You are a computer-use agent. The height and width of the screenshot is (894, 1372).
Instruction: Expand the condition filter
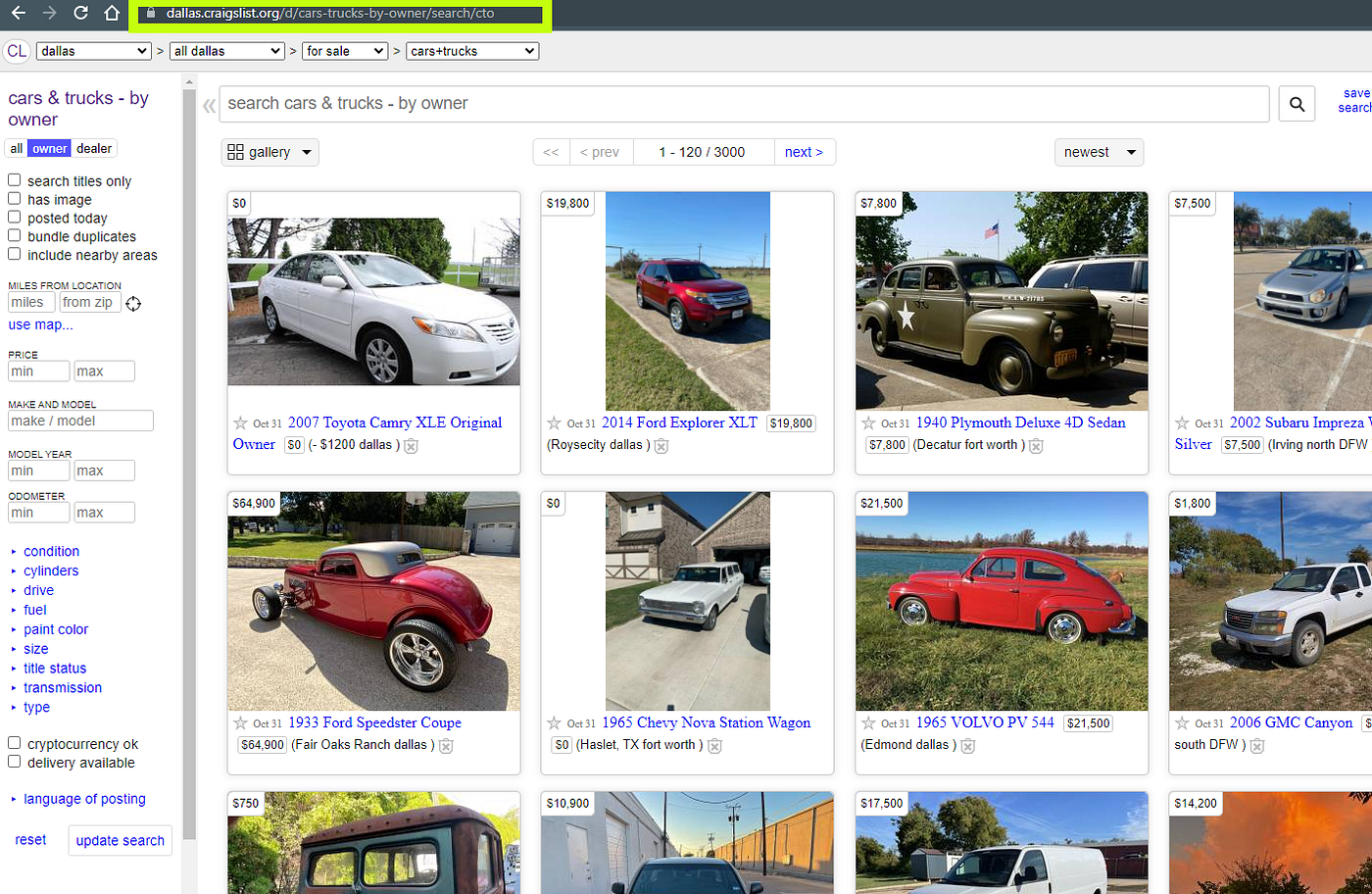[51, 552]
